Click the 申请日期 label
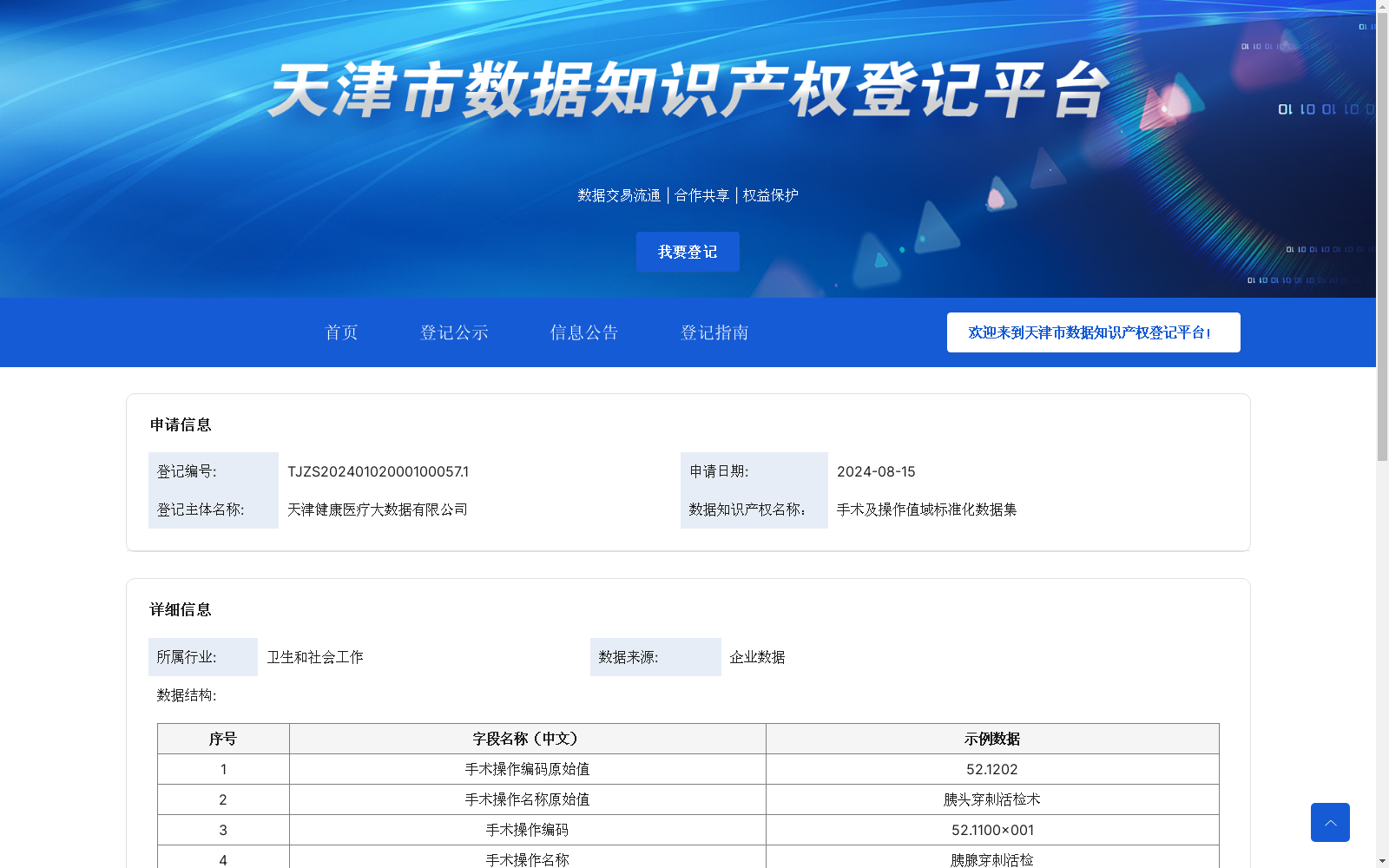This screenshot has height=868, width=1389. tap(719, 471)
